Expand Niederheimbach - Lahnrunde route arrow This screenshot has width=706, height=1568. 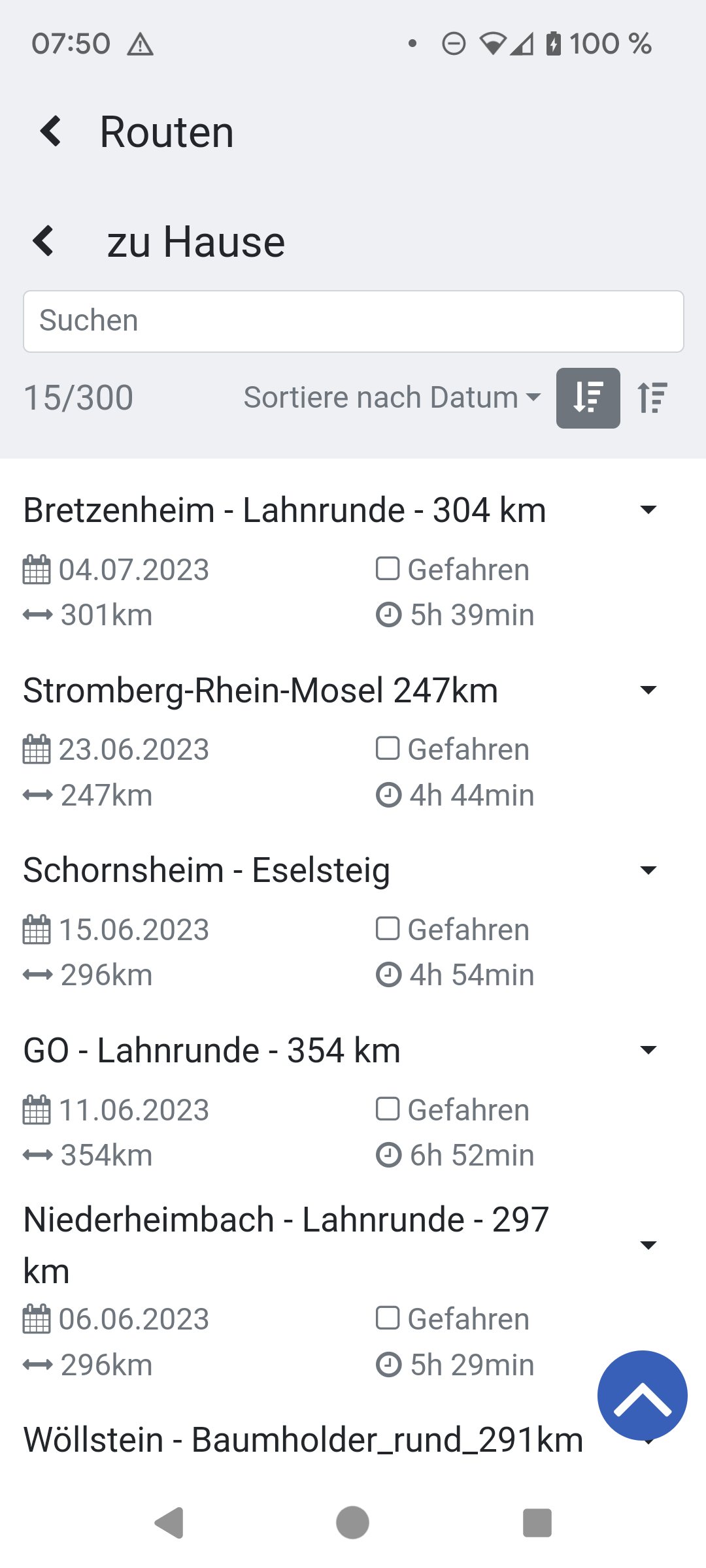648,1245
